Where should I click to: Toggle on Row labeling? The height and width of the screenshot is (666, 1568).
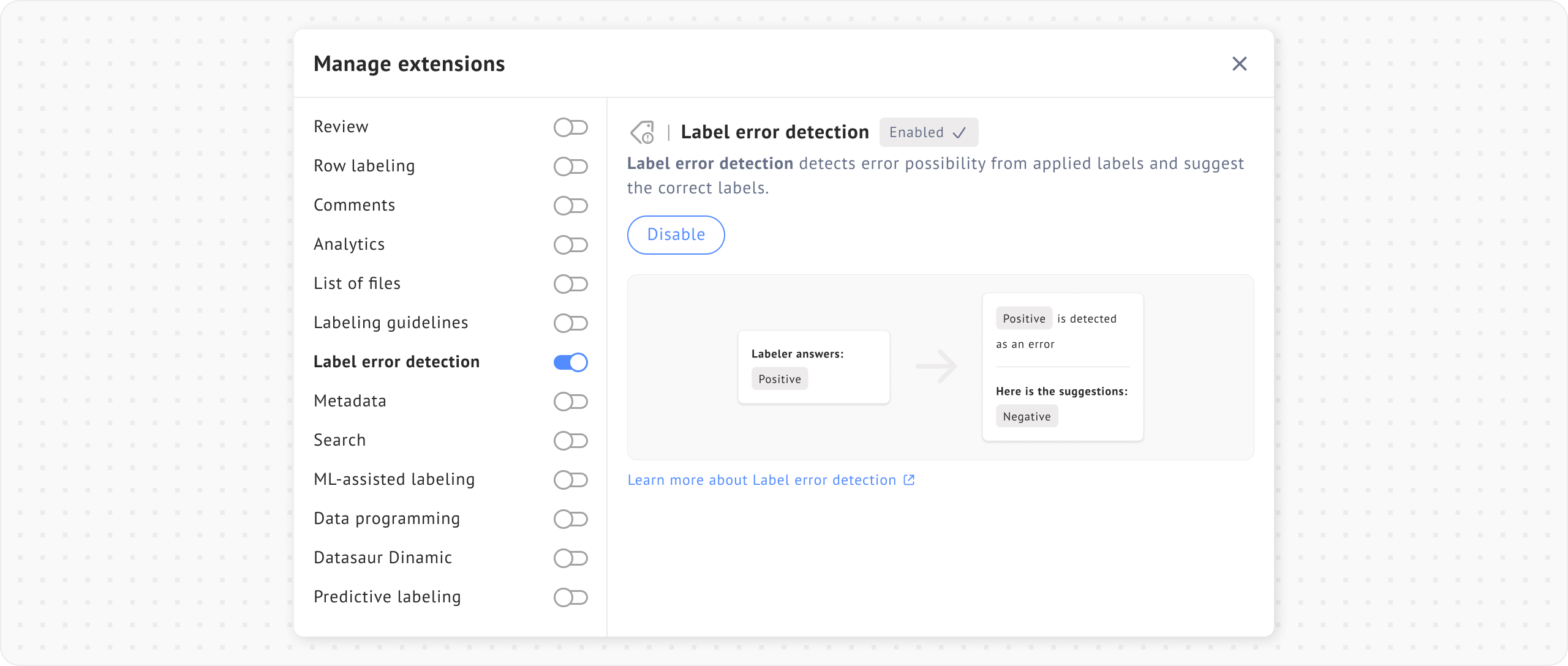(570, 166)
